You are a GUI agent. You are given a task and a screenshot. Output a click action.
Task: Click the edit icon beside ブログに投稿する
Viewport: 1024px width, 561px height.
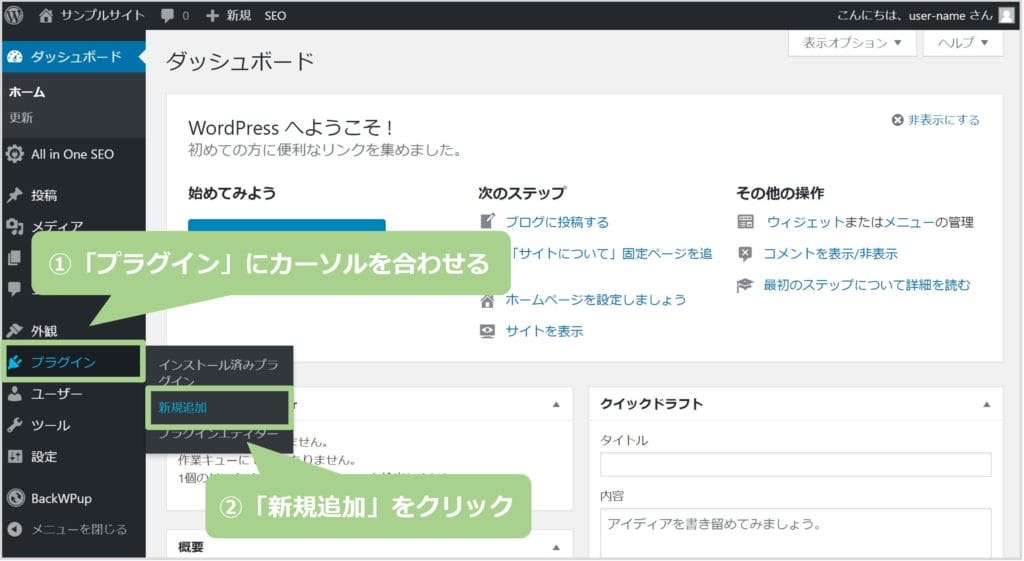point(487,221)
